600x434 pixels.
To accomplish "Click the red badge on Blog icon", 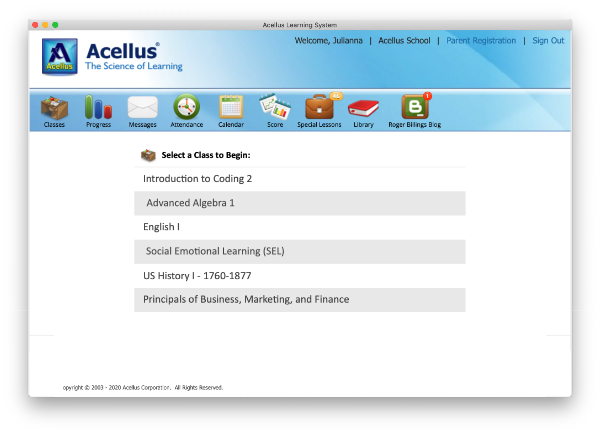I will point(427,96).
